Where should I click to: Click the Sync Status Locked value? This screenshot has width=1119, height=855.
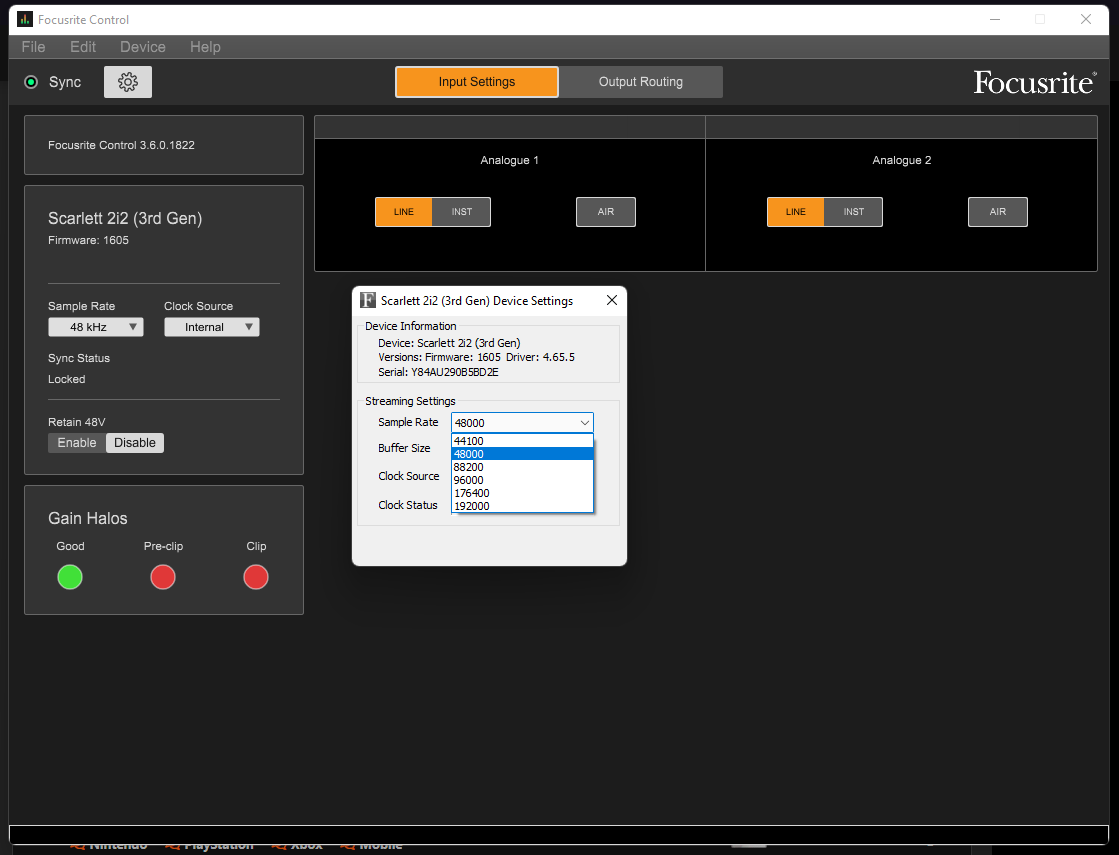(x=66, y=379)
